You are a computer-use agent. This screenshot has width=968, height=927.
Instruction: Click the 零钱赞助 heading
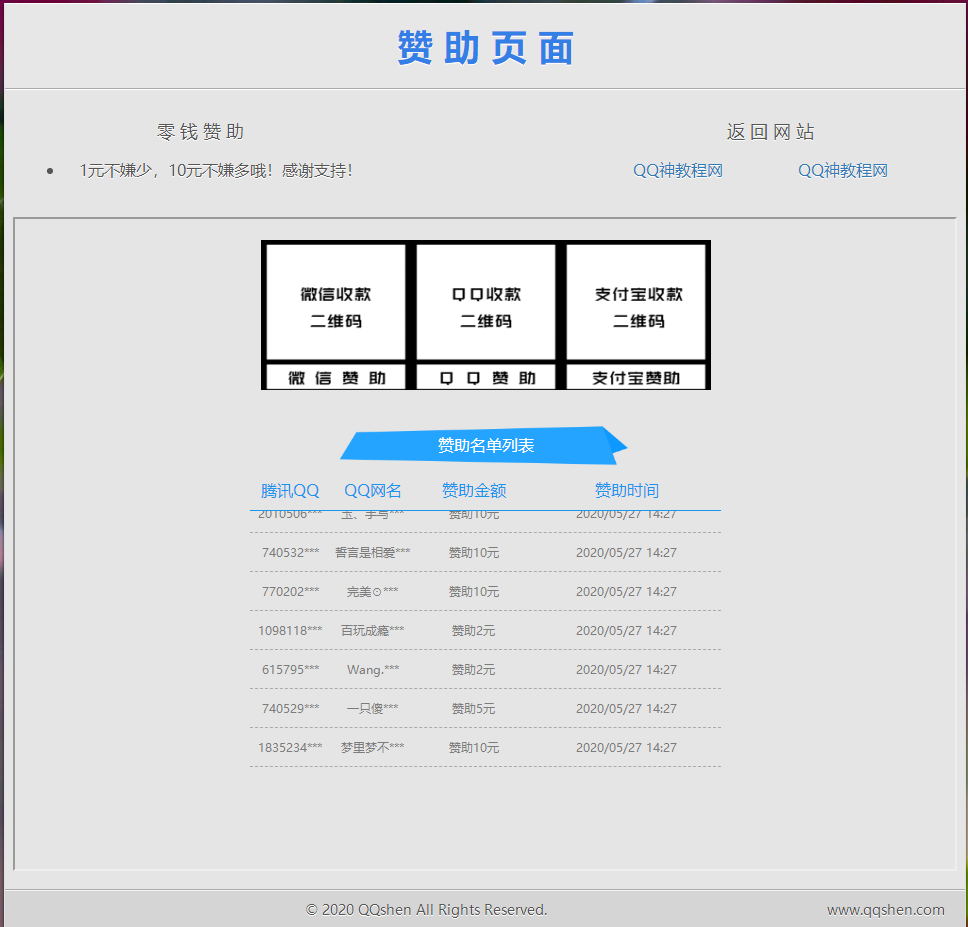(201, 131)
